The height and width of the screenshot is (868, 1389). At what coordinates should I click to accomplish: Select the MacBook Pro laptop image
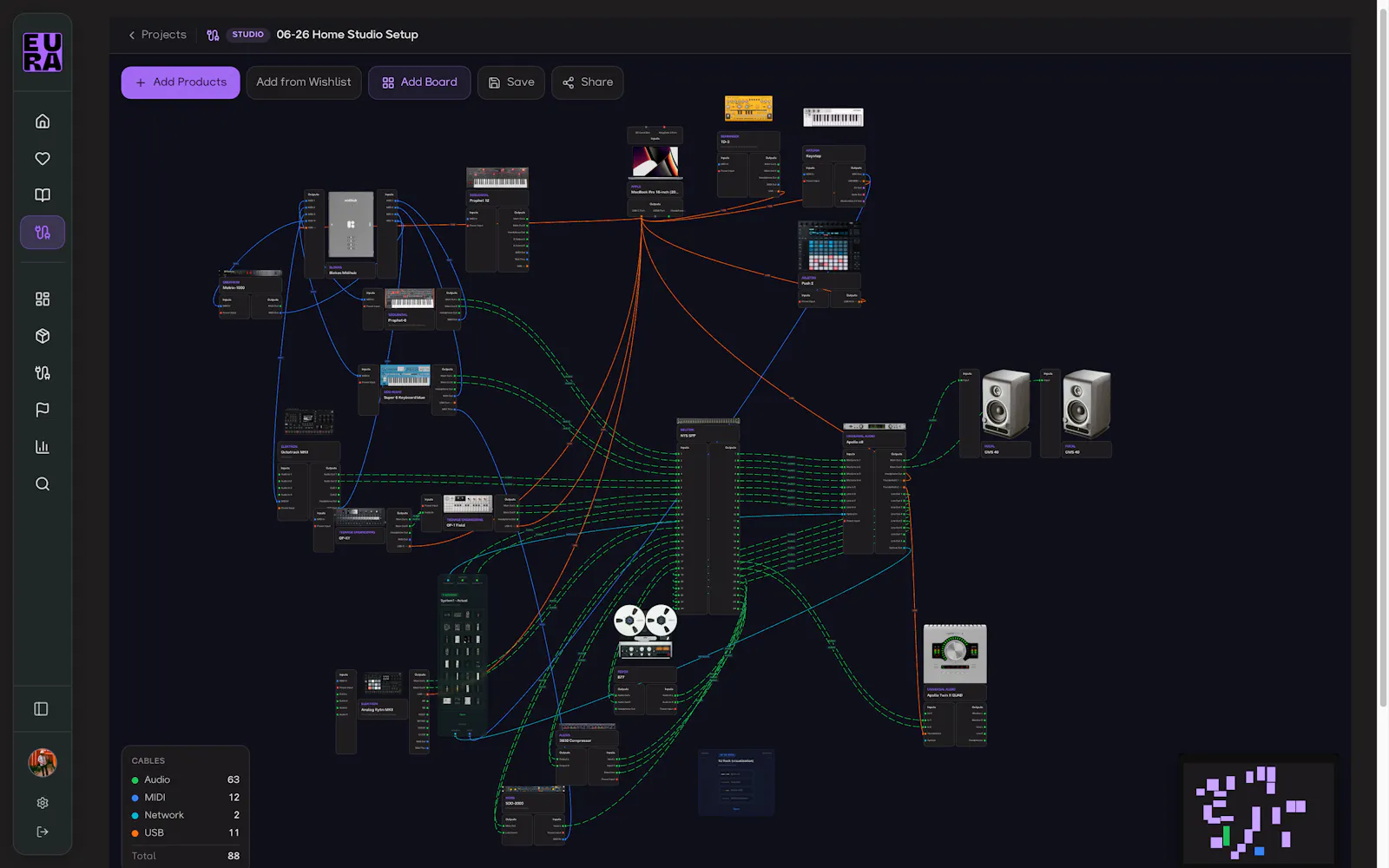click(655, 162)
